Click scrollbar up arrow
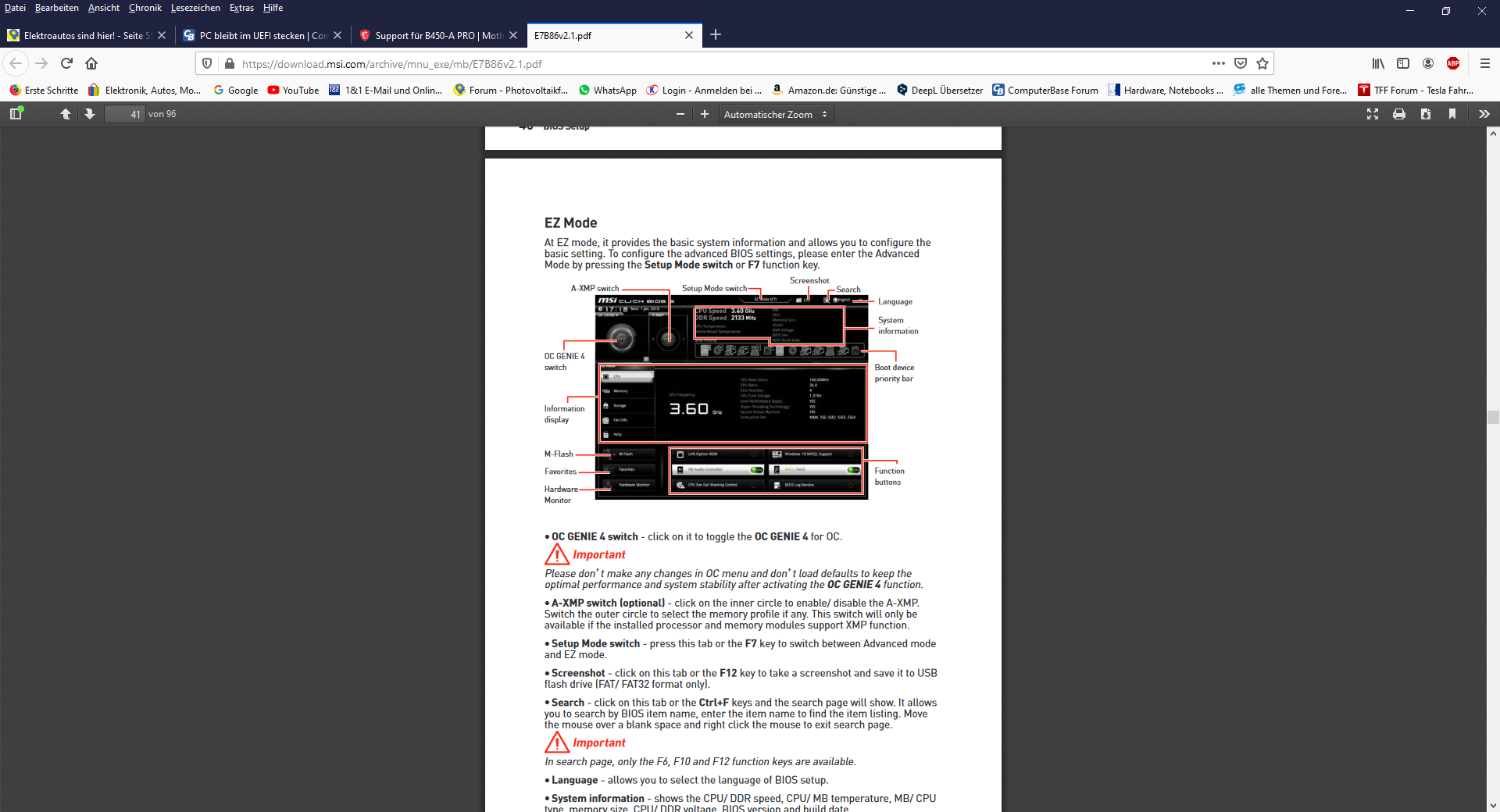 [x=1493, y=134]
